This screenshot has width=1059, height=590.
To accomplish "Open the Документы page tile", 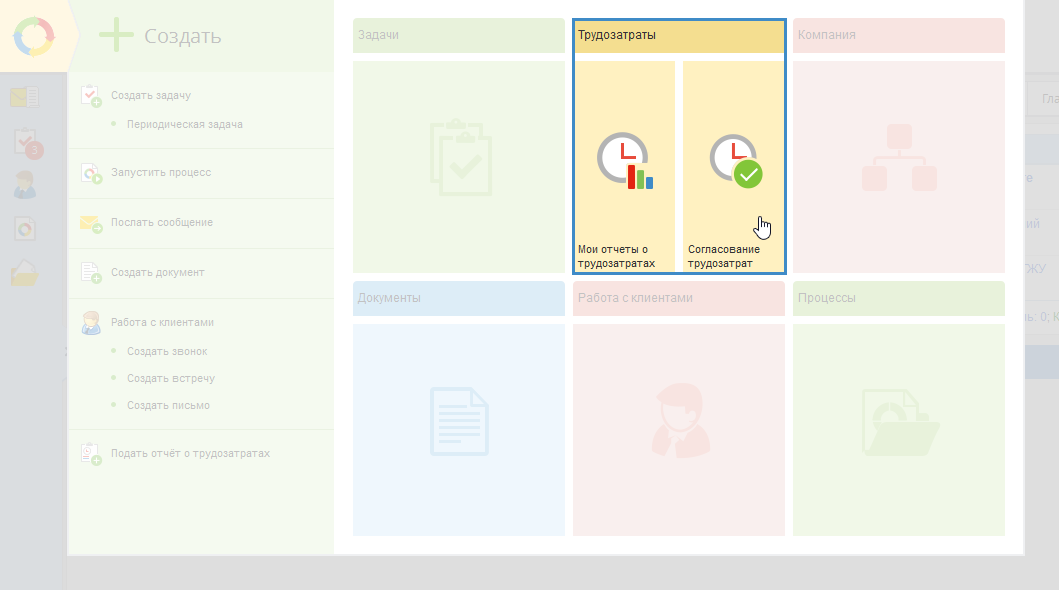I will 459,429.
